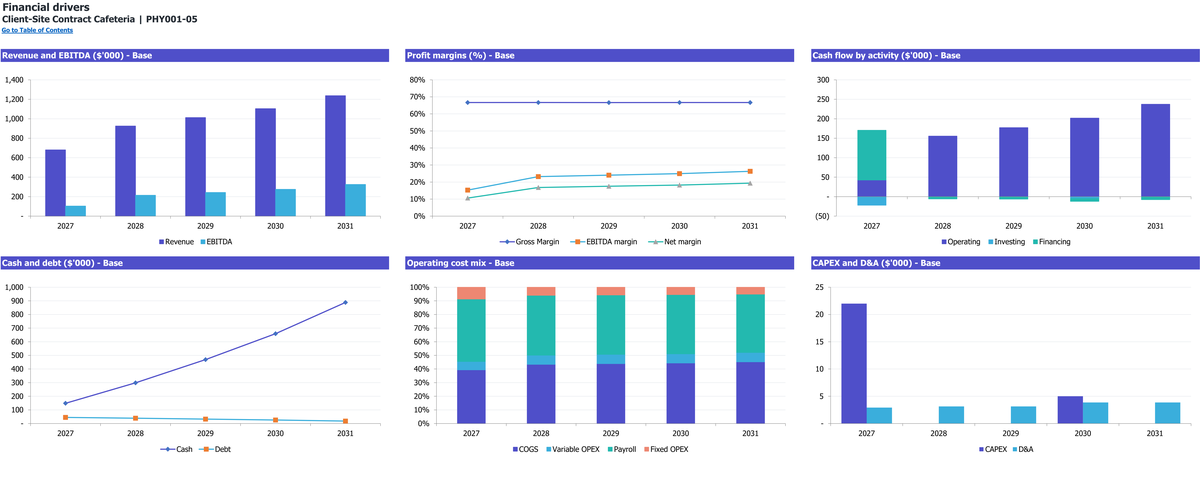1200x503 pixels.
Task: Select the 80% axis label in Profit margins
Action: click(x=418, y=80)
